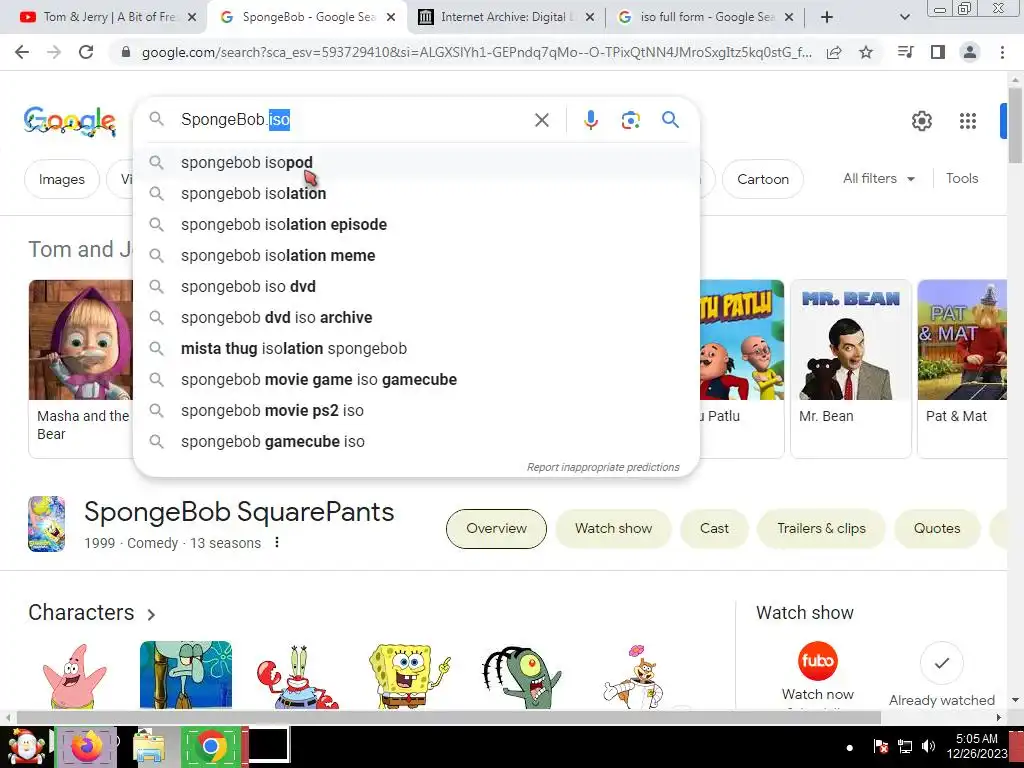
Task: Choose 'spongebob movie ps2 iso' suggestion
Action: [x=416, y=410]
